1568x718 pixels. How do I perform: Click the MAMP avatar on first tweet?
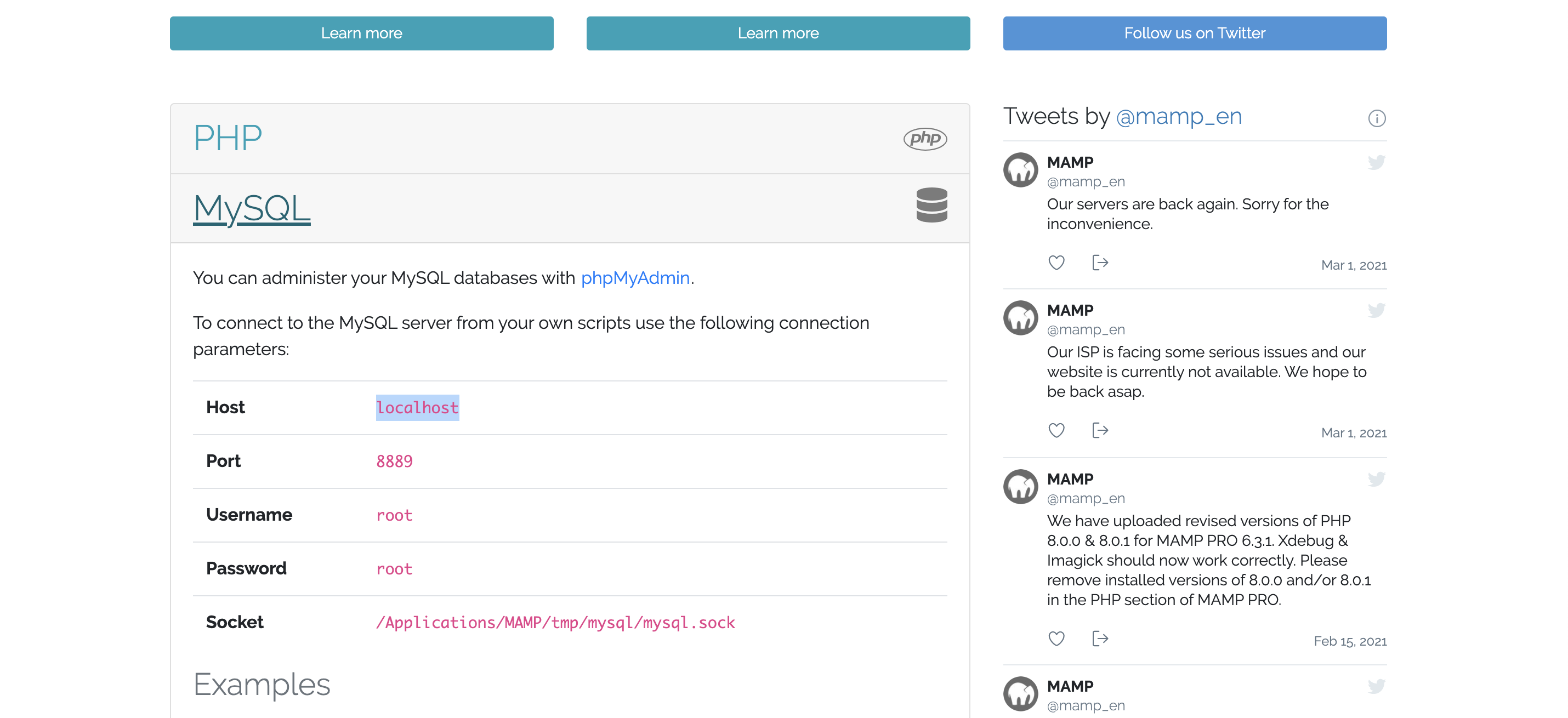1020,170
